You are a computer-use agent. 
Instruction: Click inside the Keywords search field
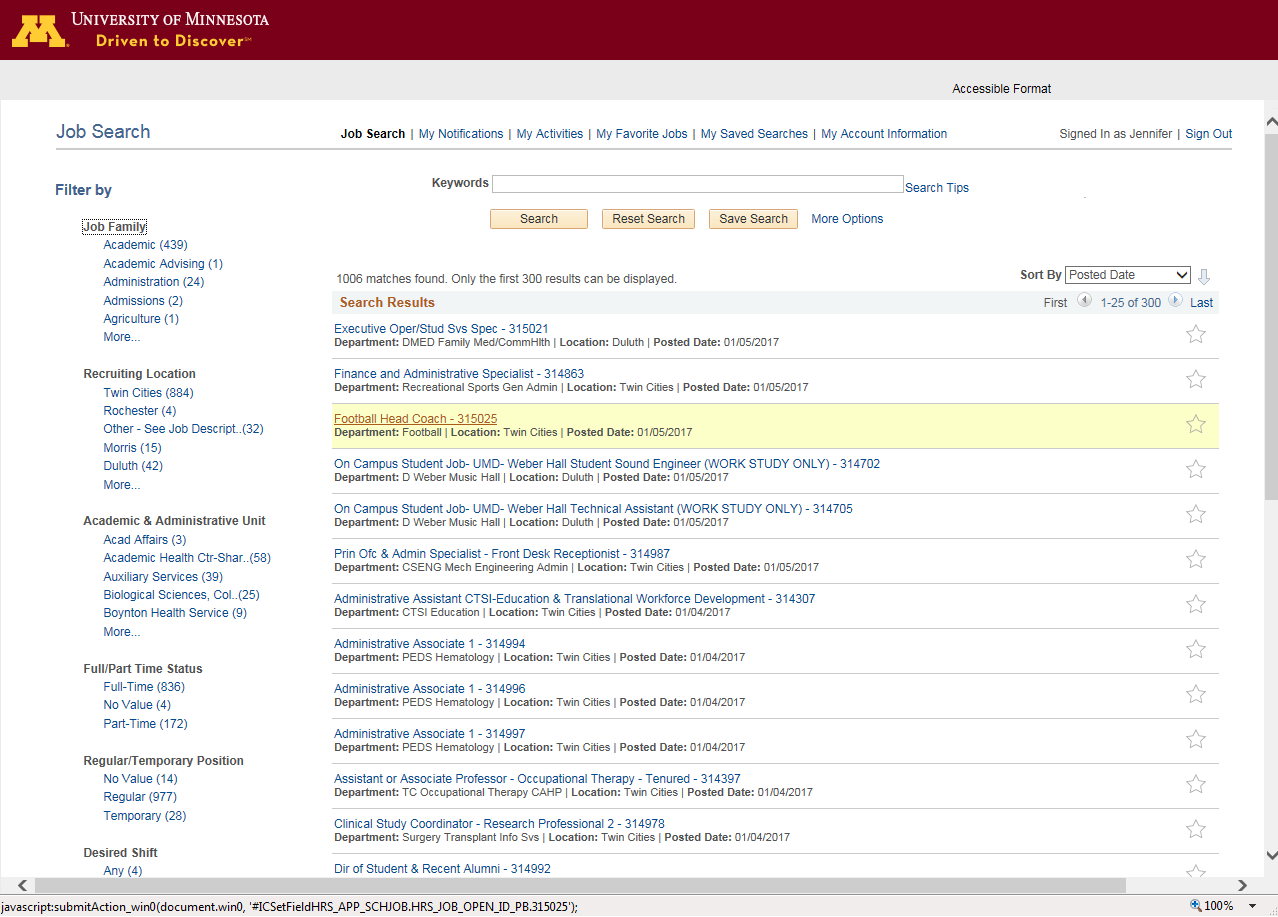tap(697, 183)
